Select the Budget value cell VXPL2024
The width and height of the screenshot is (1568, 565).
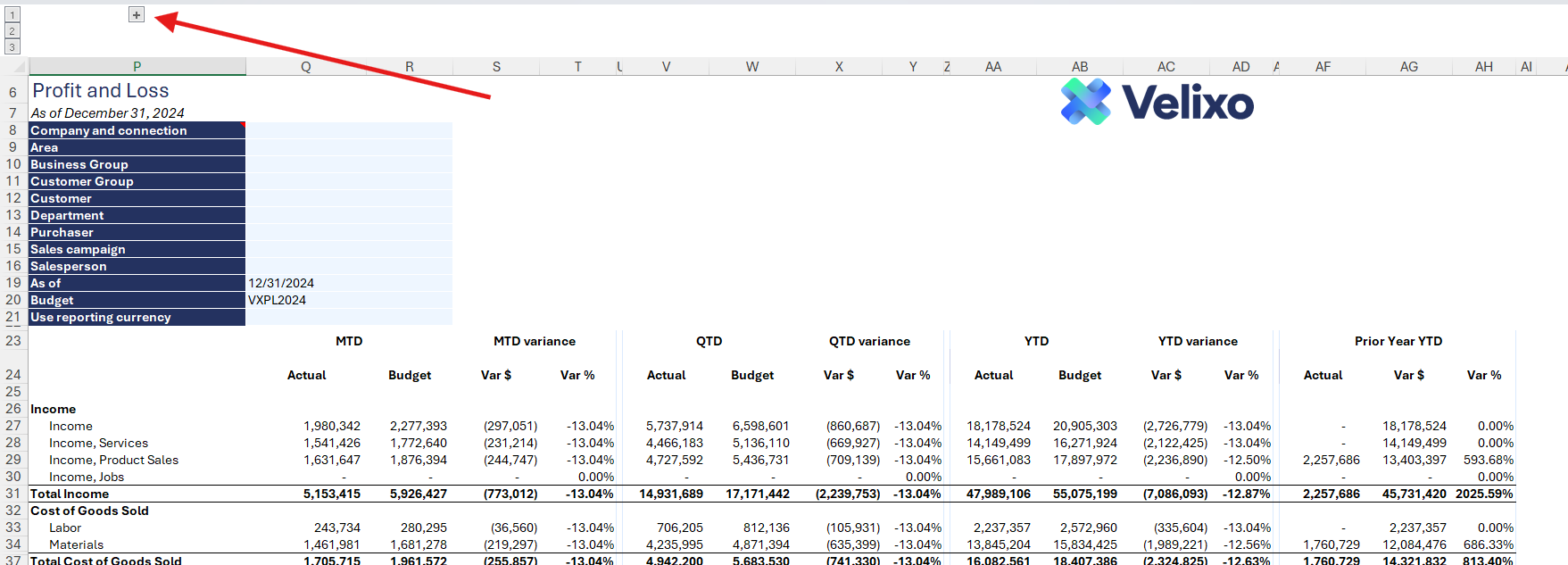click(x=278, y=300)
